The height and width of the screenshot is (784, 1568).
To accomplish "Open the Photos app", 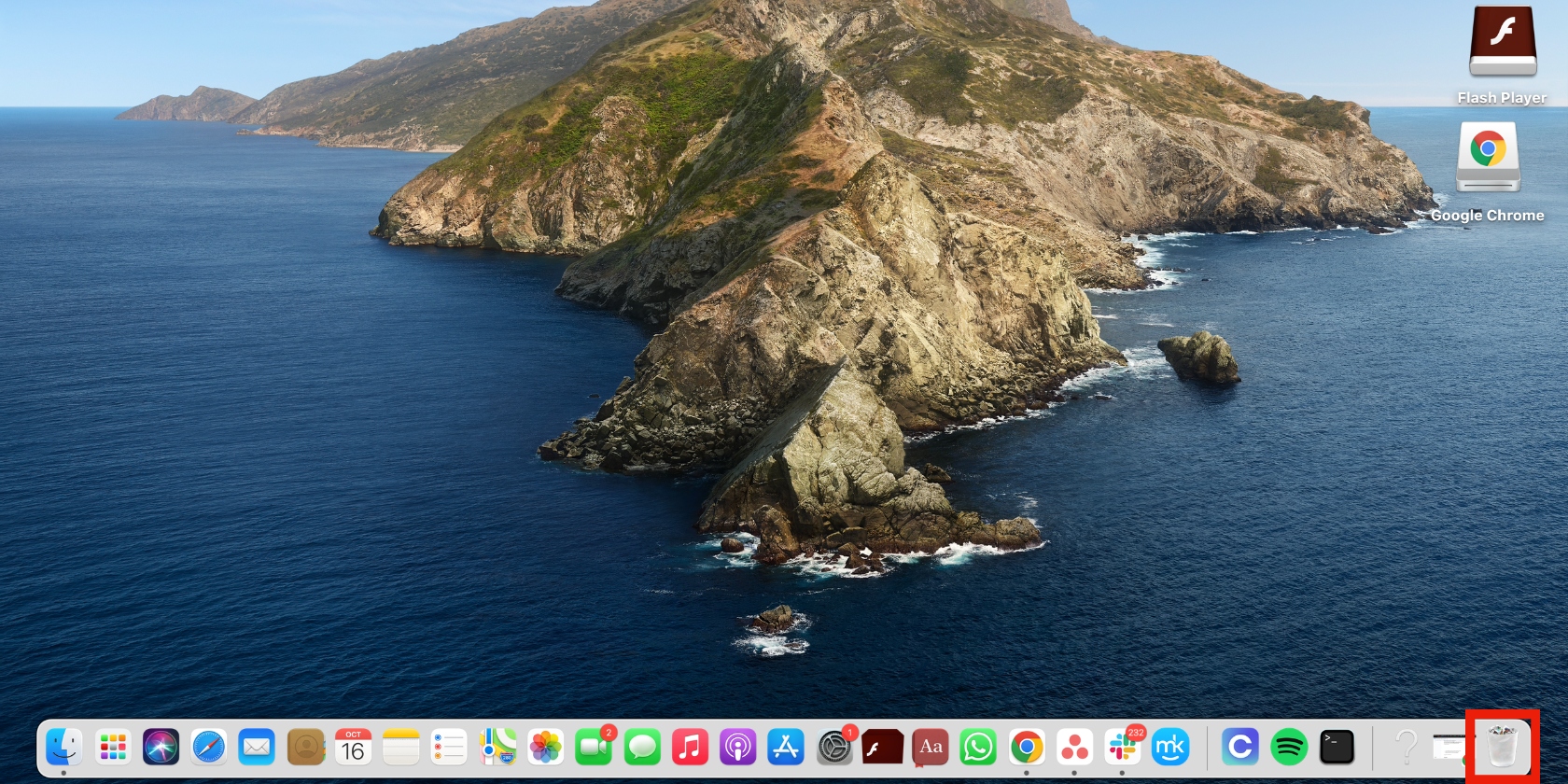I will point(546,748).
